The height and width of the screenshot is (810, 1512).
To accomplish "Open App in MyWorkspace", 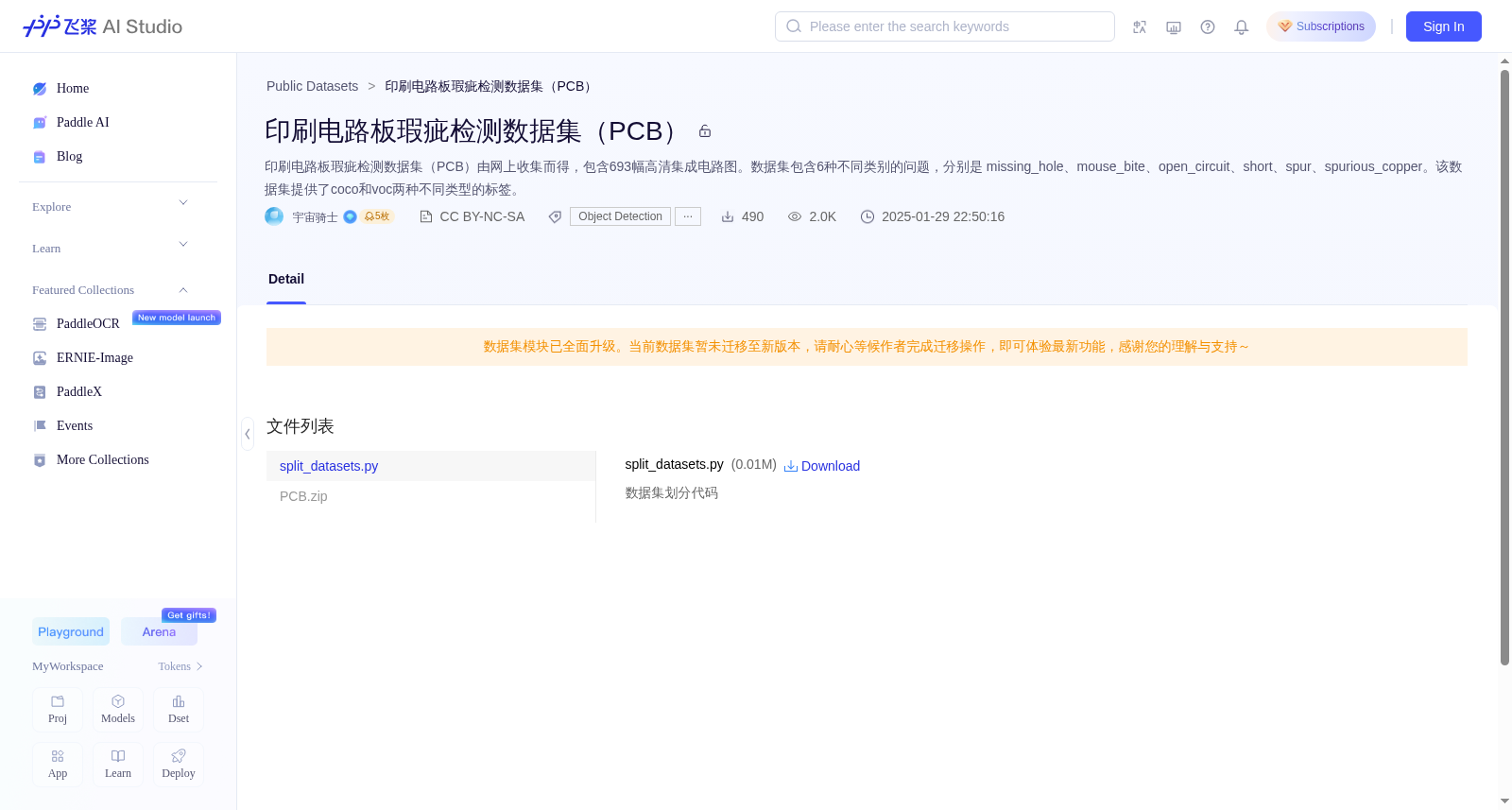I will point(58,764).
